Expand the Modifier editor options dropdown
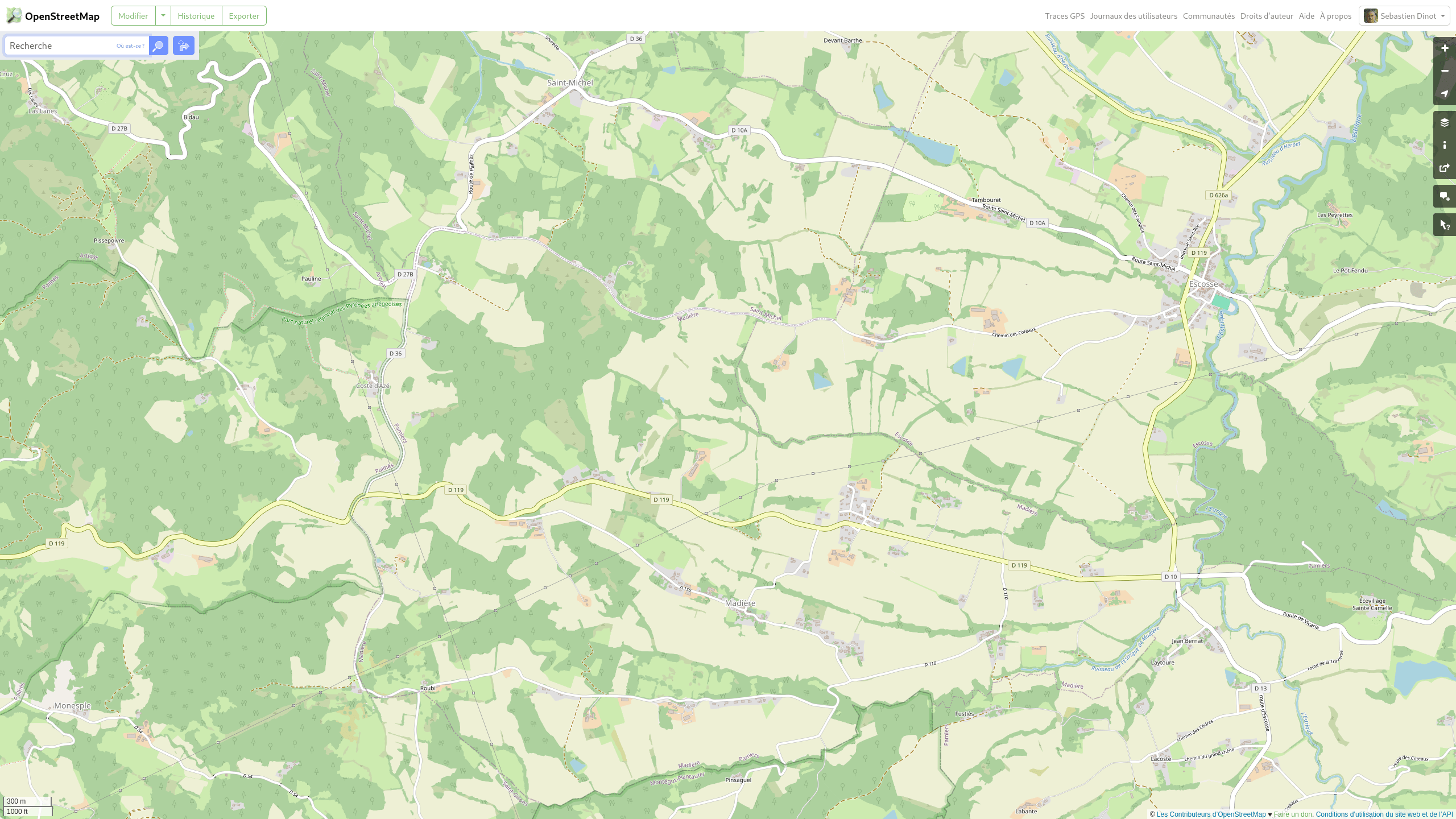Image resolution: width=1456 pixels, height=819 pixels. coord(163,16)
